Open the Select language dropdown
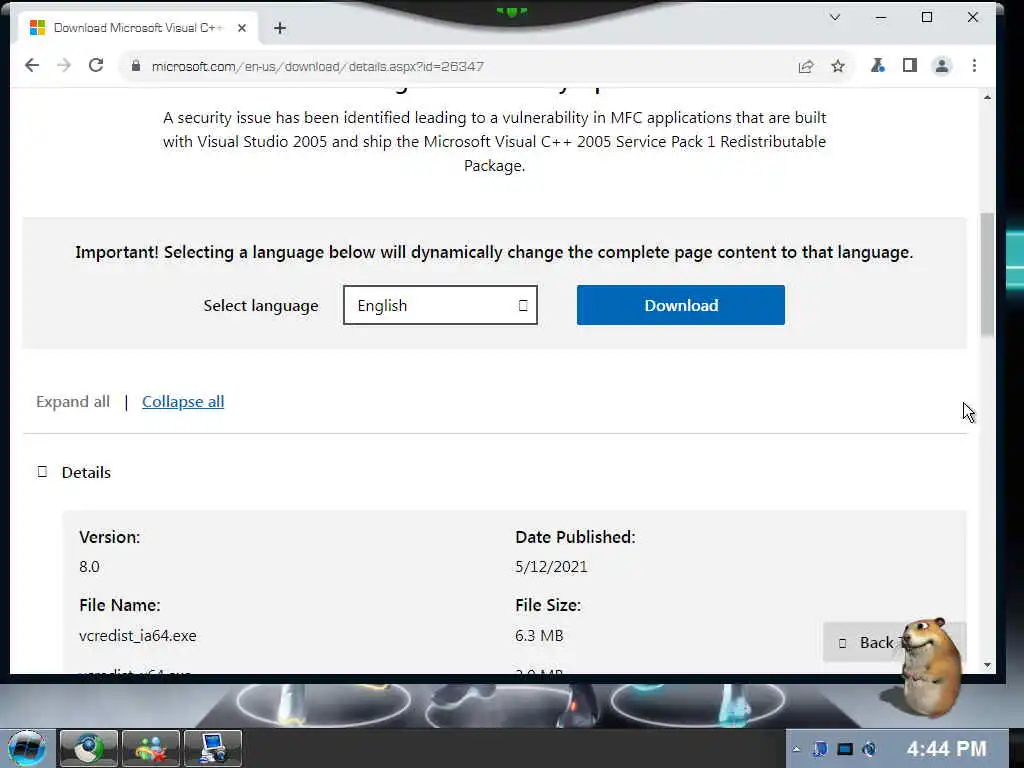Image resolution: width=1024 pixels, height=768 pixels. click(440, 305)
